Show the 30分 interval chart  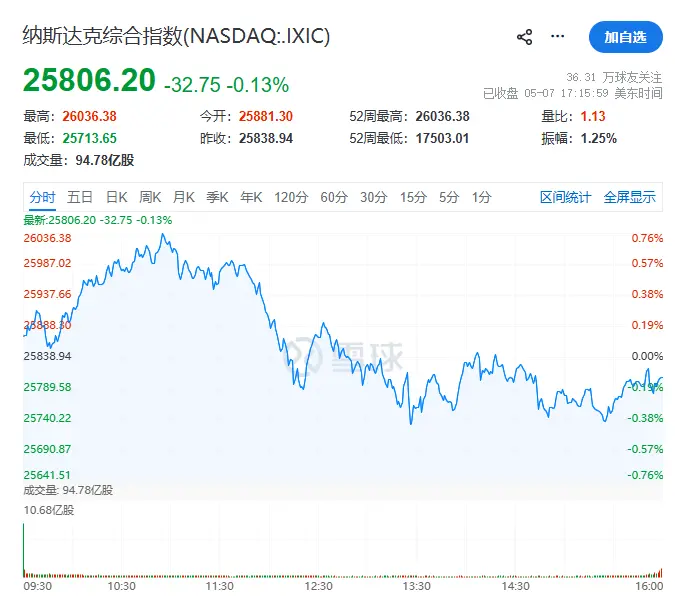pos(374,197)
